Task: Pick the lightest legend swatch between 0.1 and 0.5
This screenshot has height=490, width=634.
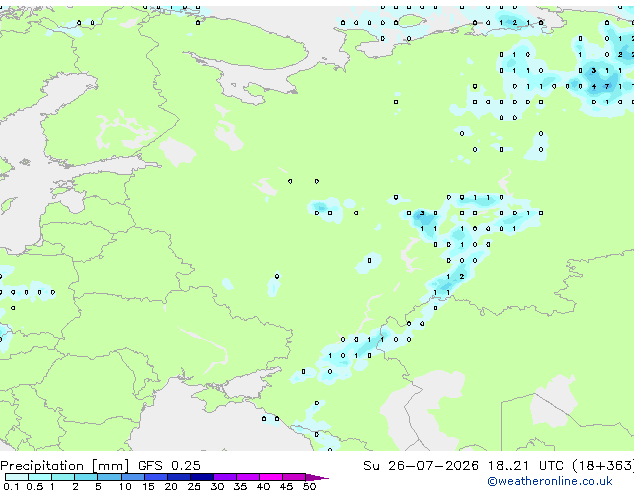Action: coord(17,477)
